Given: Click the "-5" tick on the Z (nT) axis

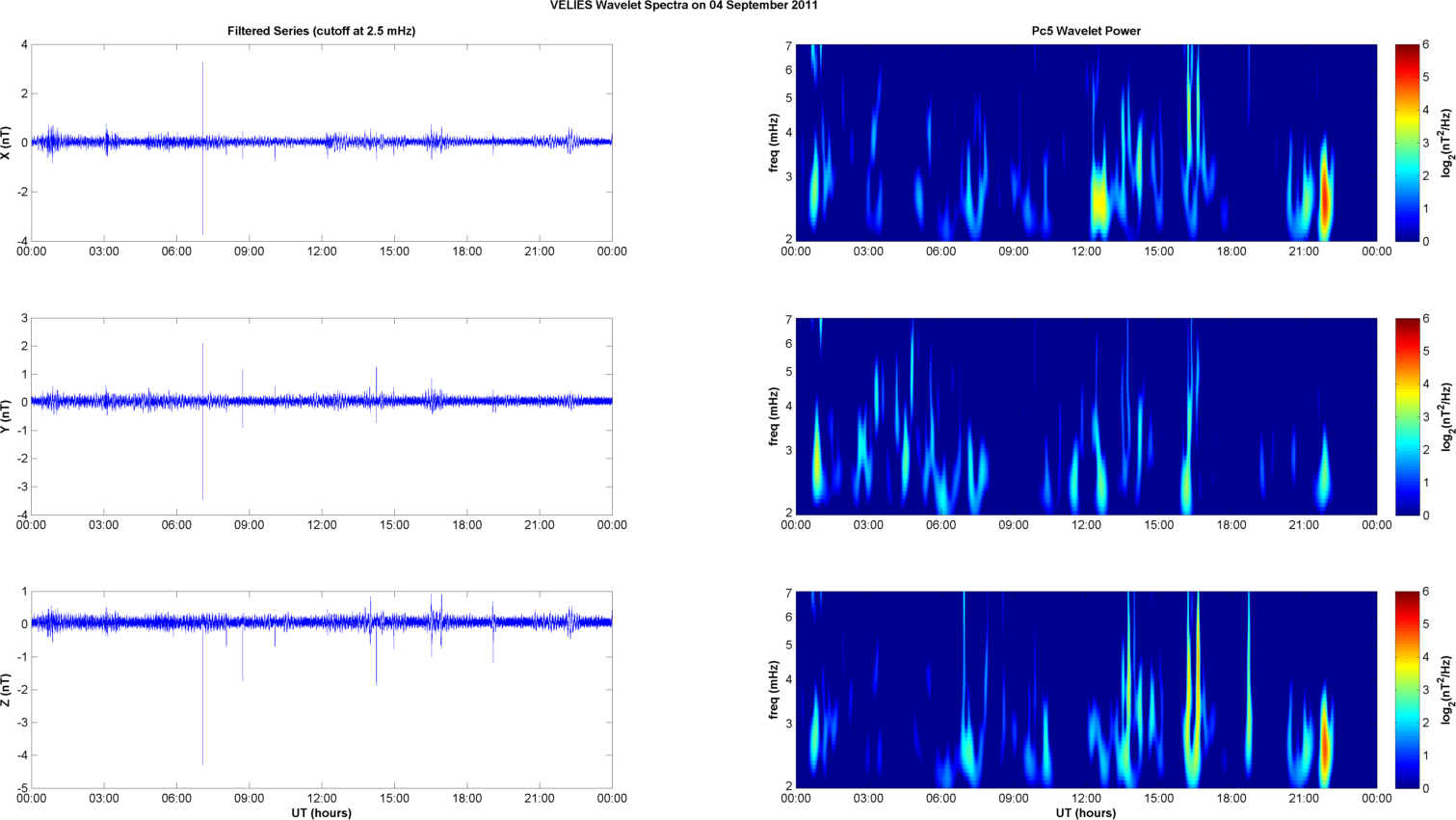Looking at the screenshot, I should pos(21,788).
